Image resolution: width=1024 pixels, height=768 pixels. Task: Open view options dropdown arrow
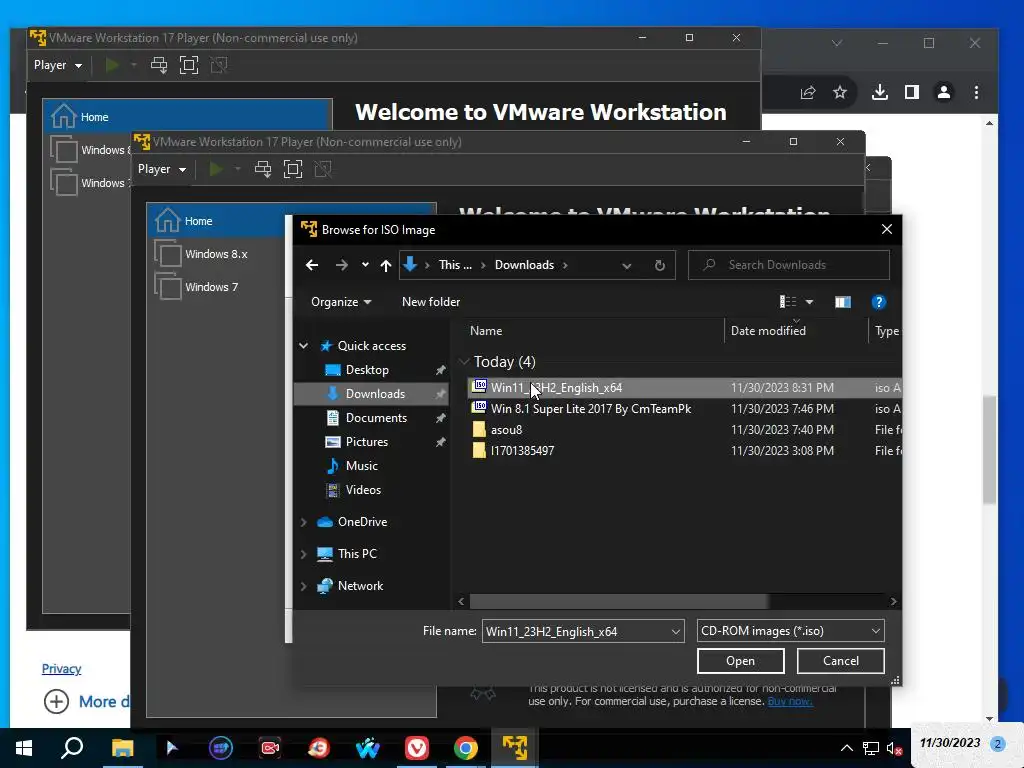tap(809, 302)
